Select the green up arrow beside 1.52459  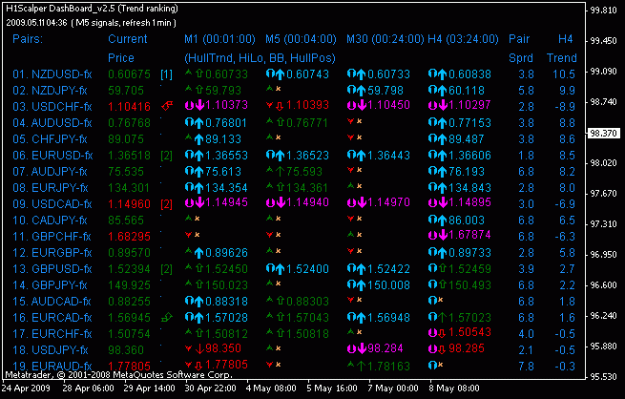click(442, 269)
